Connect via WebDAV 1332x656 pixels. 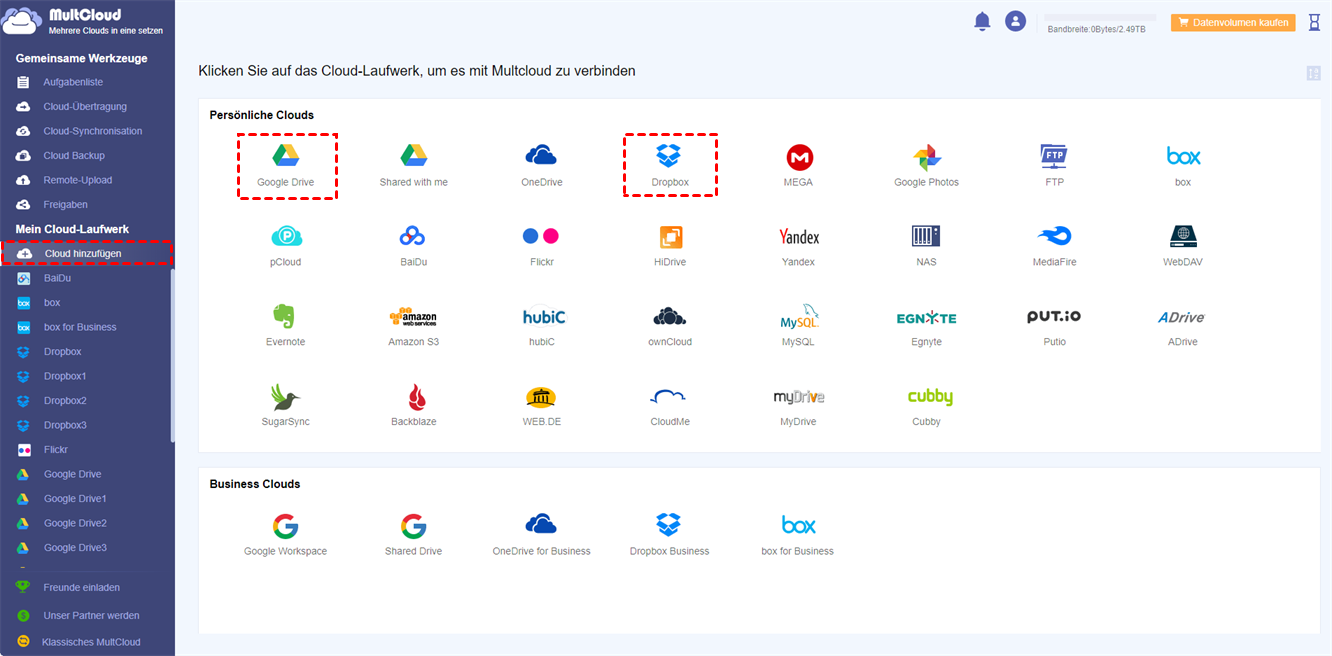pos(1183,246)
